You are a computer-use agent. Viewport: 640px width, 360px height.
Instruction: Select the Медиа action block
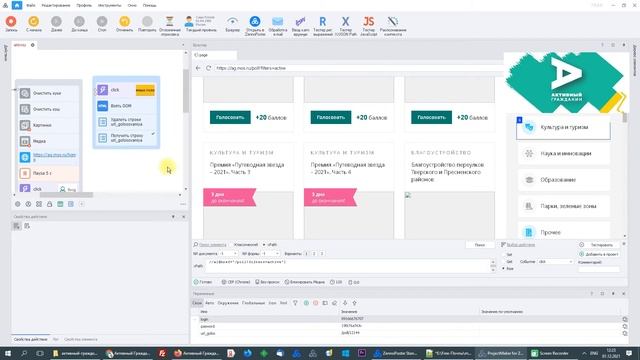coord(48,141)
